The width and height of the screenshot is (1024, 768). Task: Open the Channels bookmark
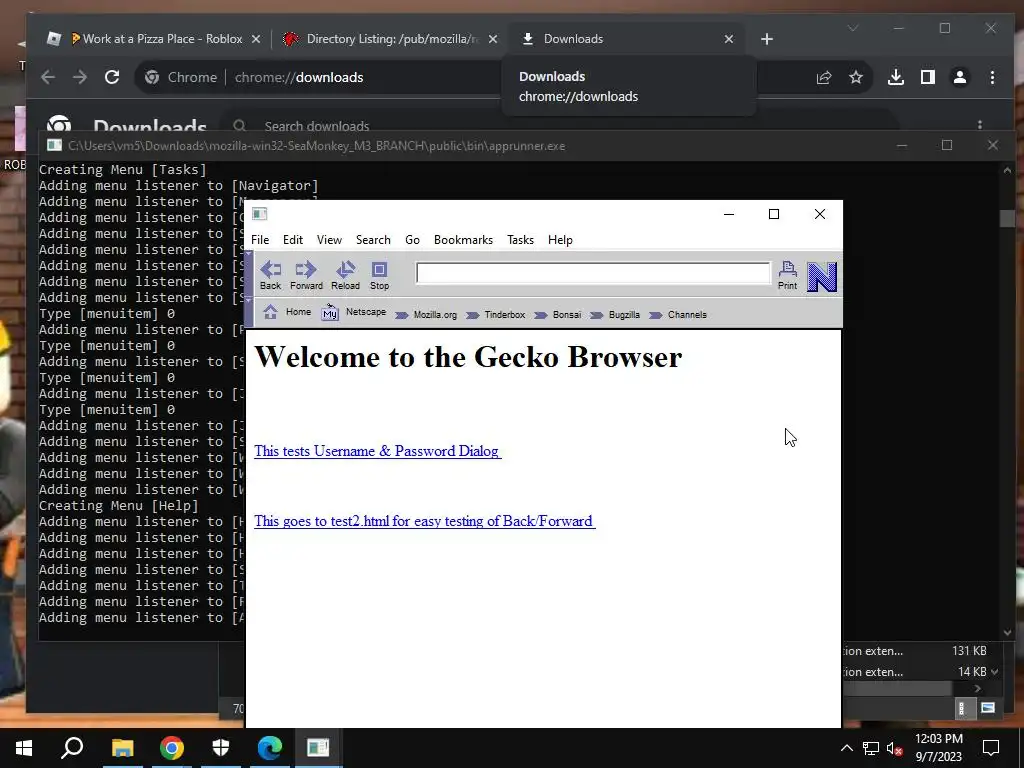pyautogui.click(x=678, y=315)
